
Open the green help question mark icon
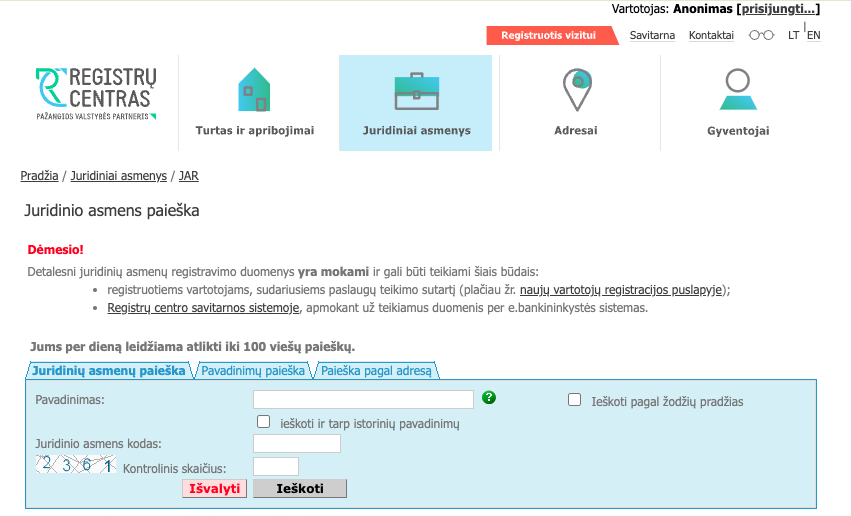point(488,398)
